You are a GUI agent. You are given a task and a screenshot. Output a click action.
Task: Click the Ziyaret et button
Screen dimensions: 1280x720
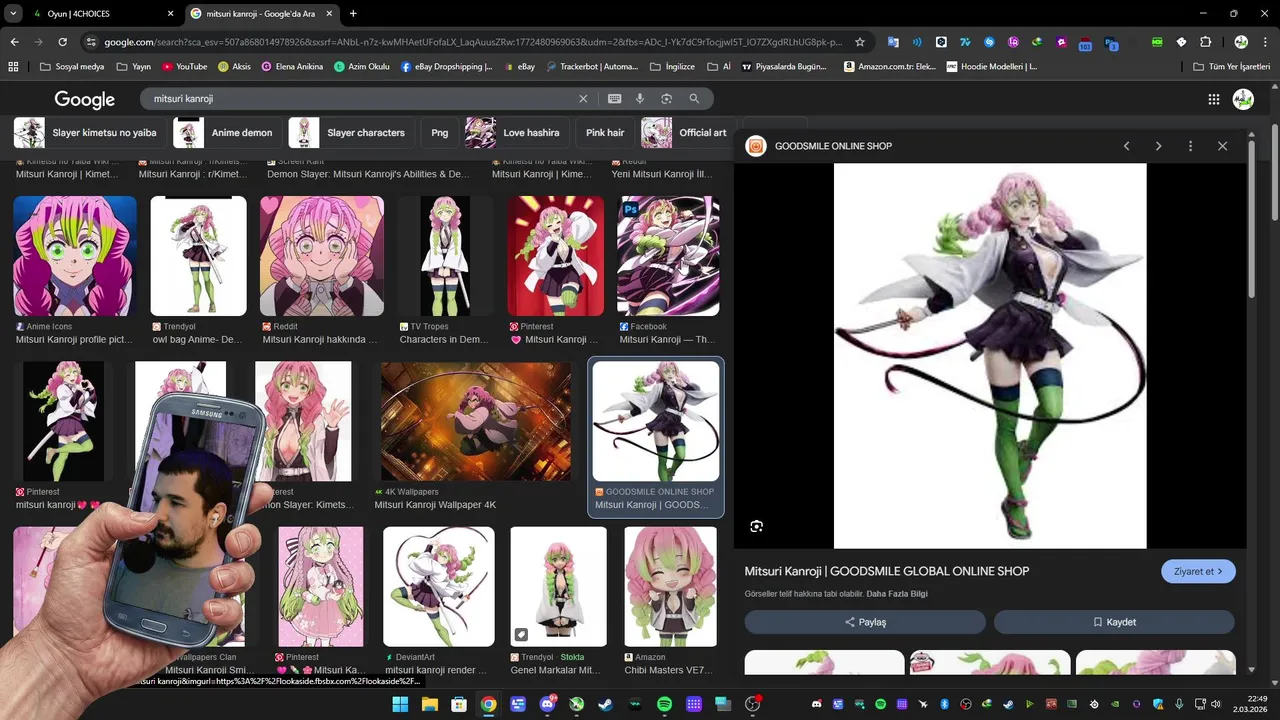1198,571
